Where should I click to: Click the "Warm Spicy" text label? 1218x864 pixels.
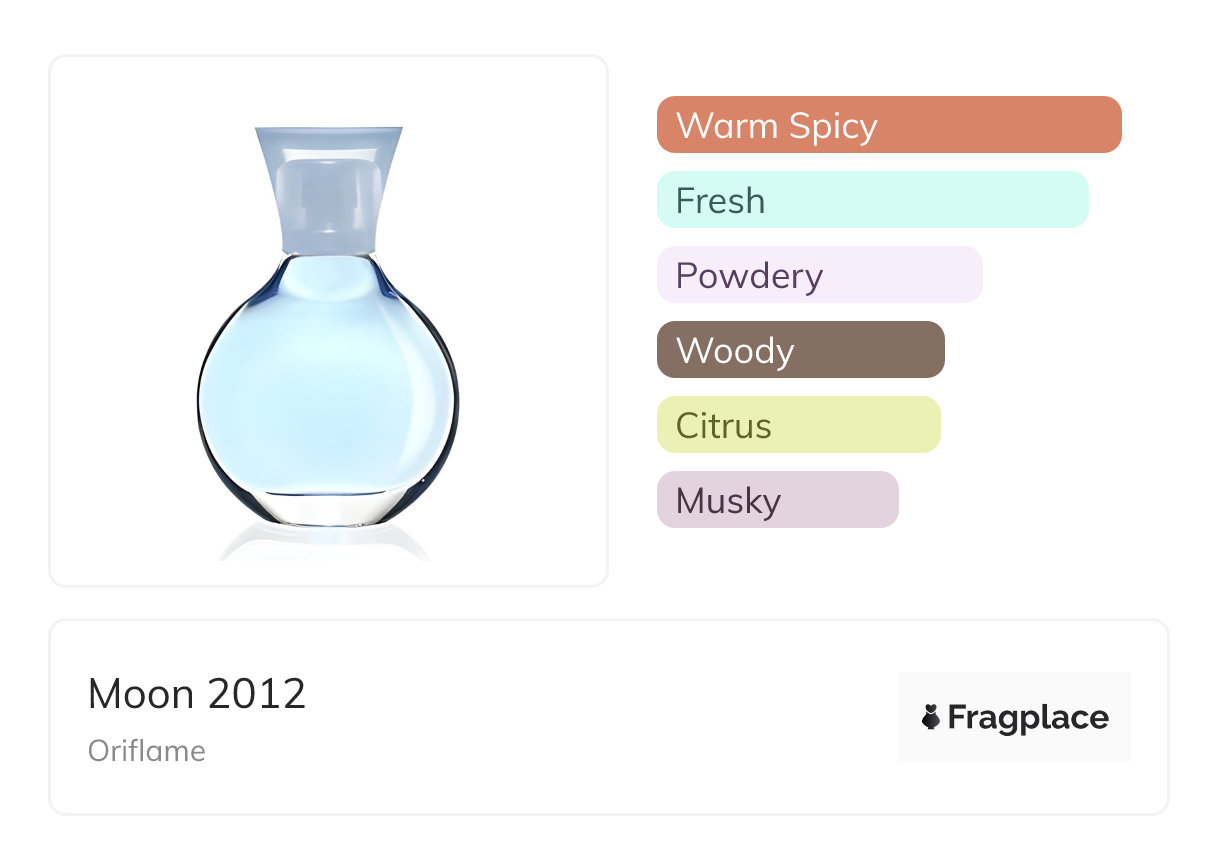coord(776,126)
